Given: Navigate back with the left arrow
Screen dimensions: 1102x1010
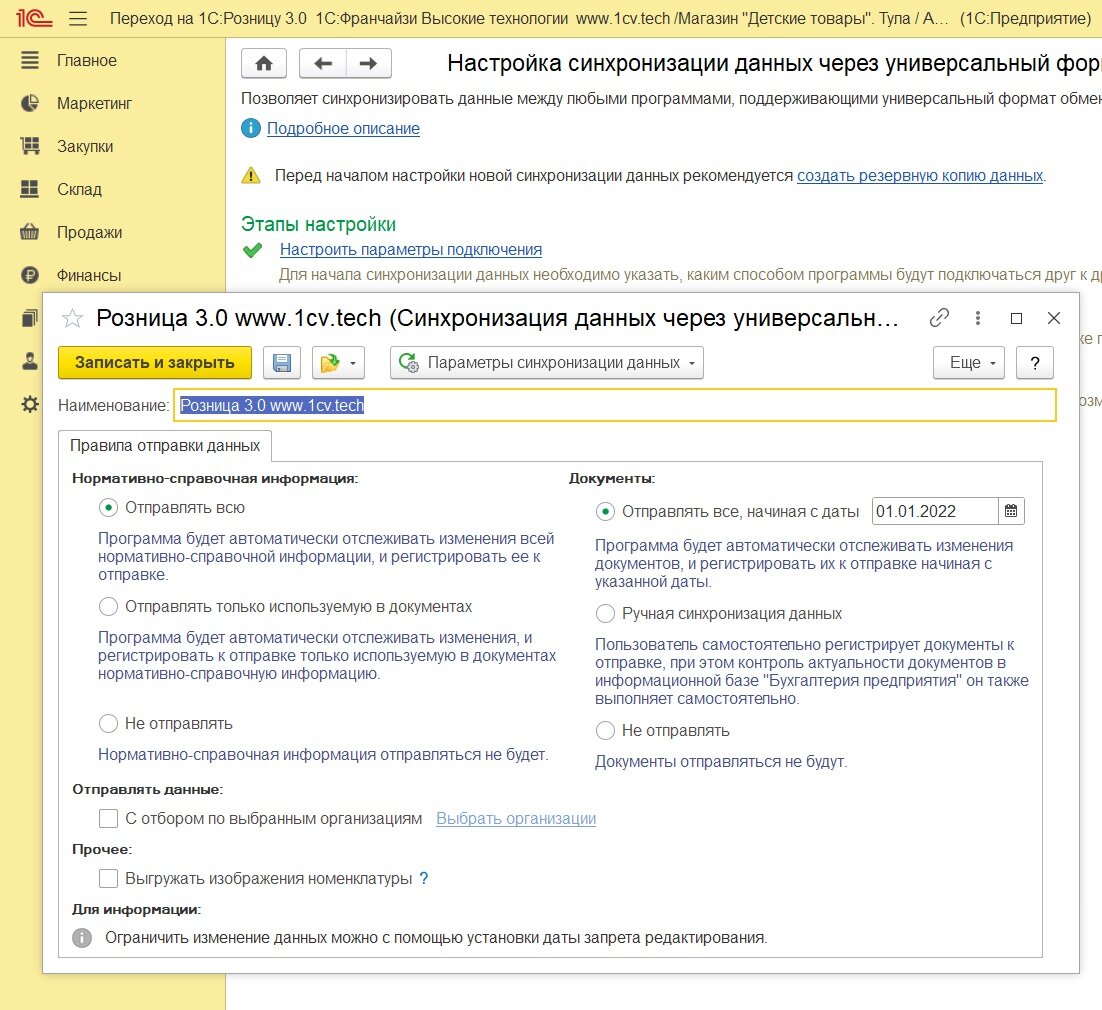Looking at the screenshot, I should pos(323,64).
